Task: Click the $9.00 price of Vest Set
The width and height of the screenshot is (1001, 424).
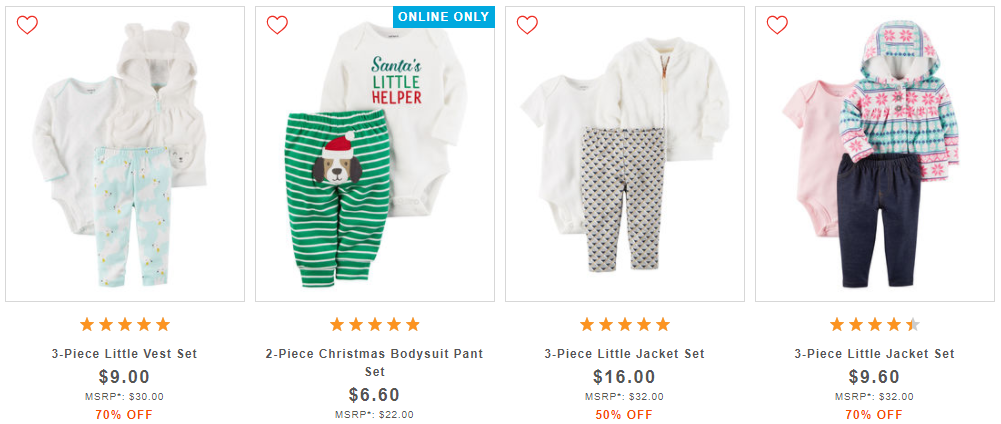Action: click(125, 377)
